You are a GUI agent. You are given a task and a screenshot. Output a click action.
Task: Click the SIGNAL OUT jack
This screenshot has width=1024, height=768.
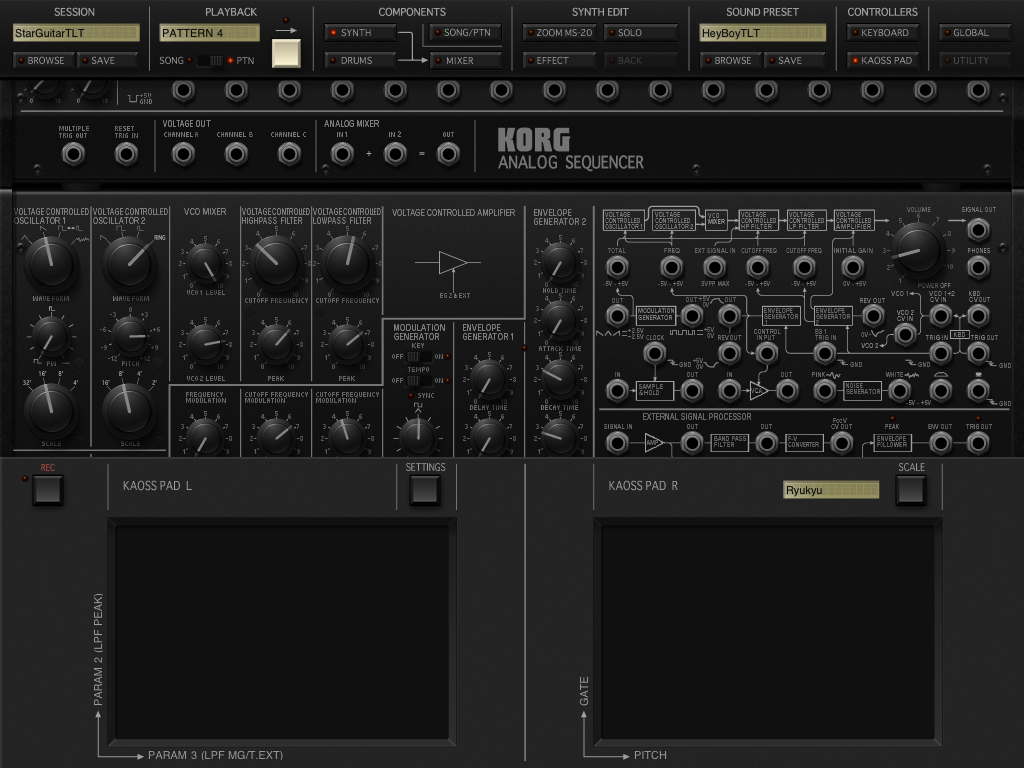[978, 229]
